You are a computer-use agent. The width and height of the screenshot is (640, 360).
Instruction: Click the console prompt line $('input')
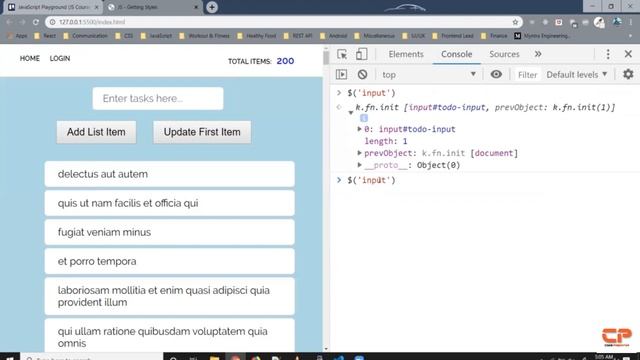click(x=371, y=180)
